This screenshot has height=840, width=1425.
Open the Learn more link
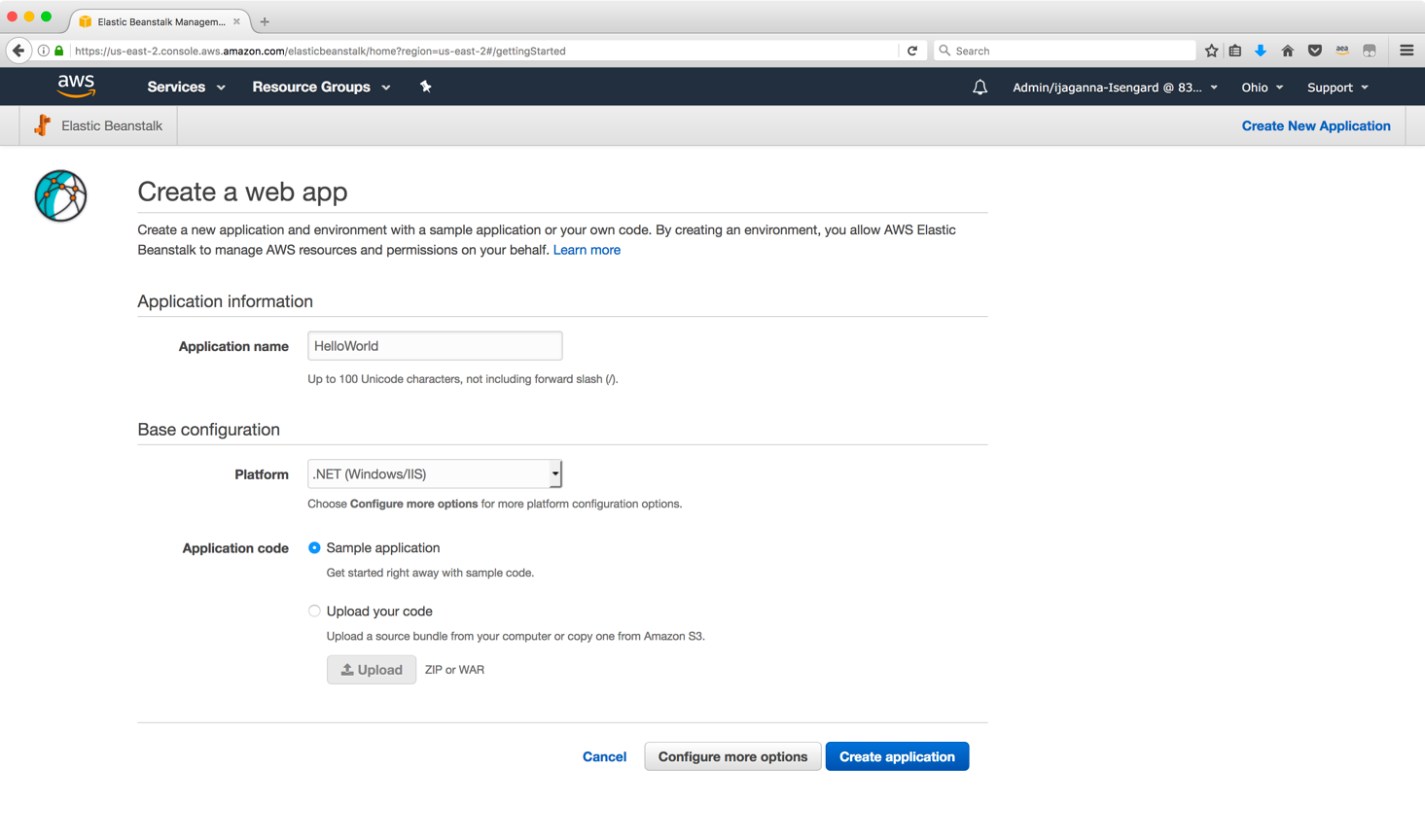click(587, 250)
